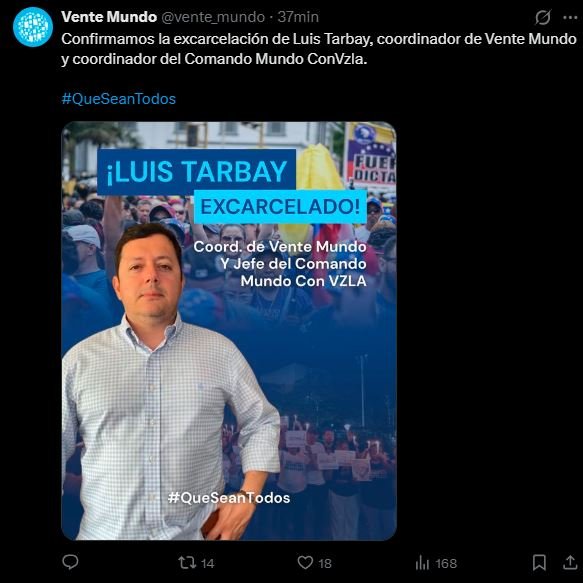Click the Grok explain-post icon
583x583 pixels.
click(543, 17)
